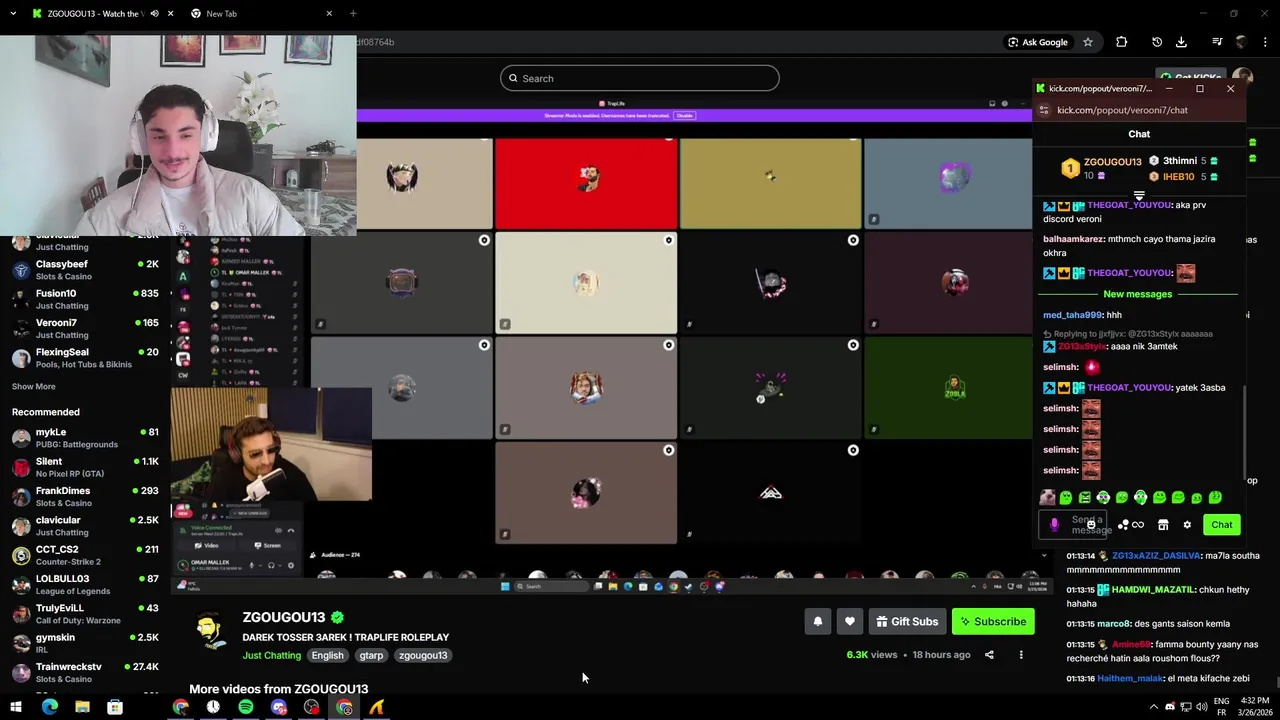
Task: Close the ZGOUGOU13 browser tab
Action: pos(170,14)
